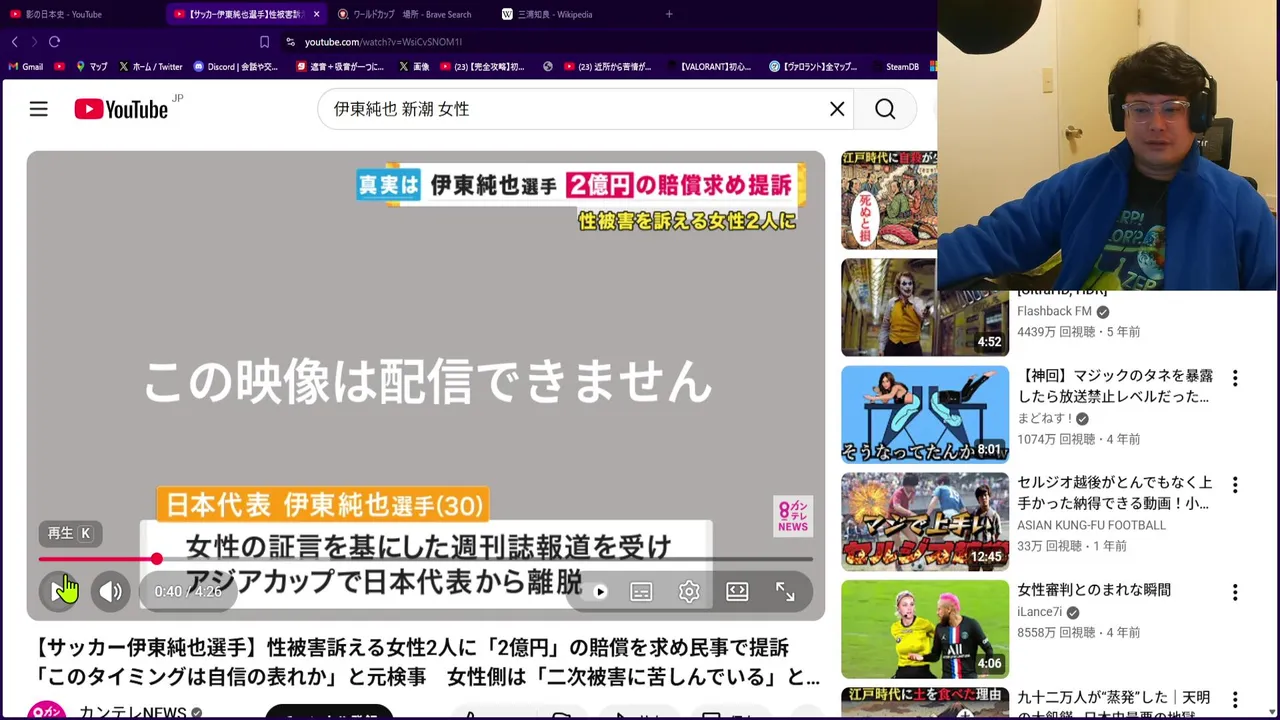Open more options for 女性審判 video
The image size is (1280, 720).
pos(1235,592)
